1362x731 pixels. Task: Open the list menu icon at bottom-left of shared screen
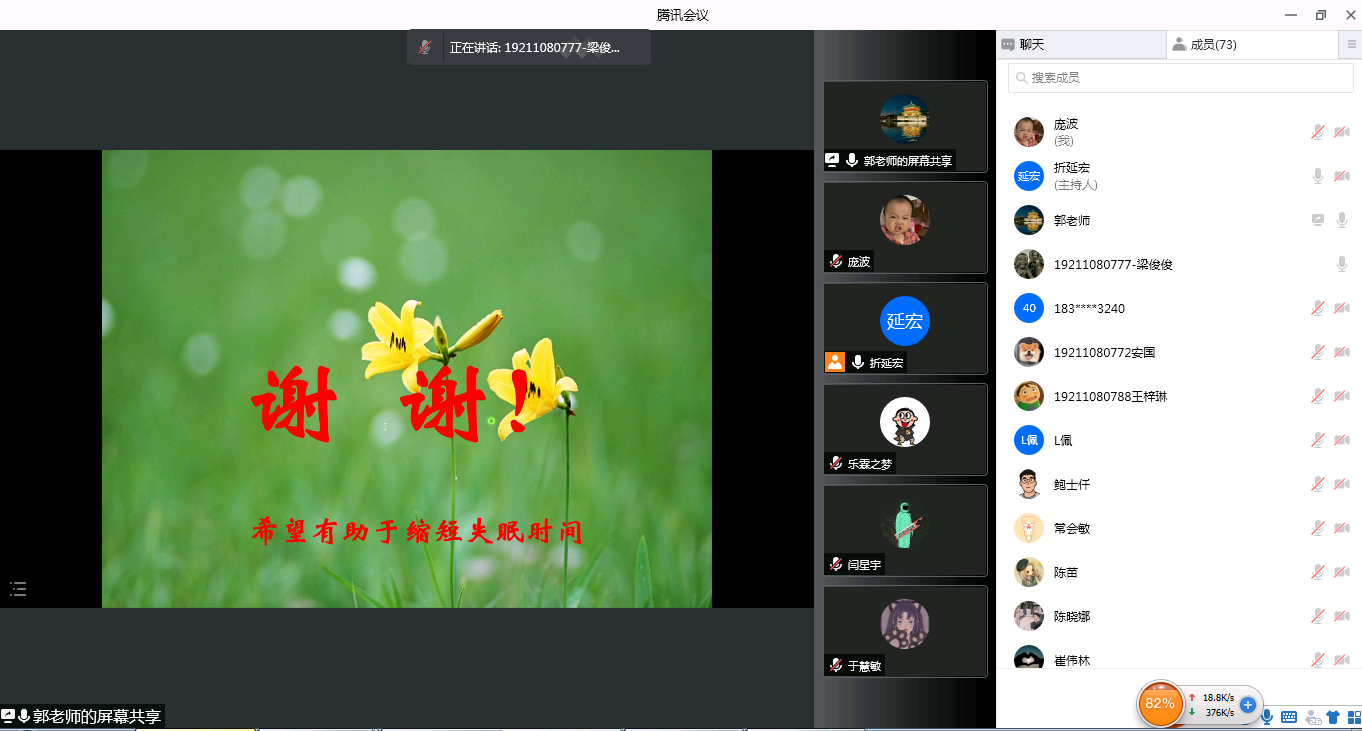18,589
